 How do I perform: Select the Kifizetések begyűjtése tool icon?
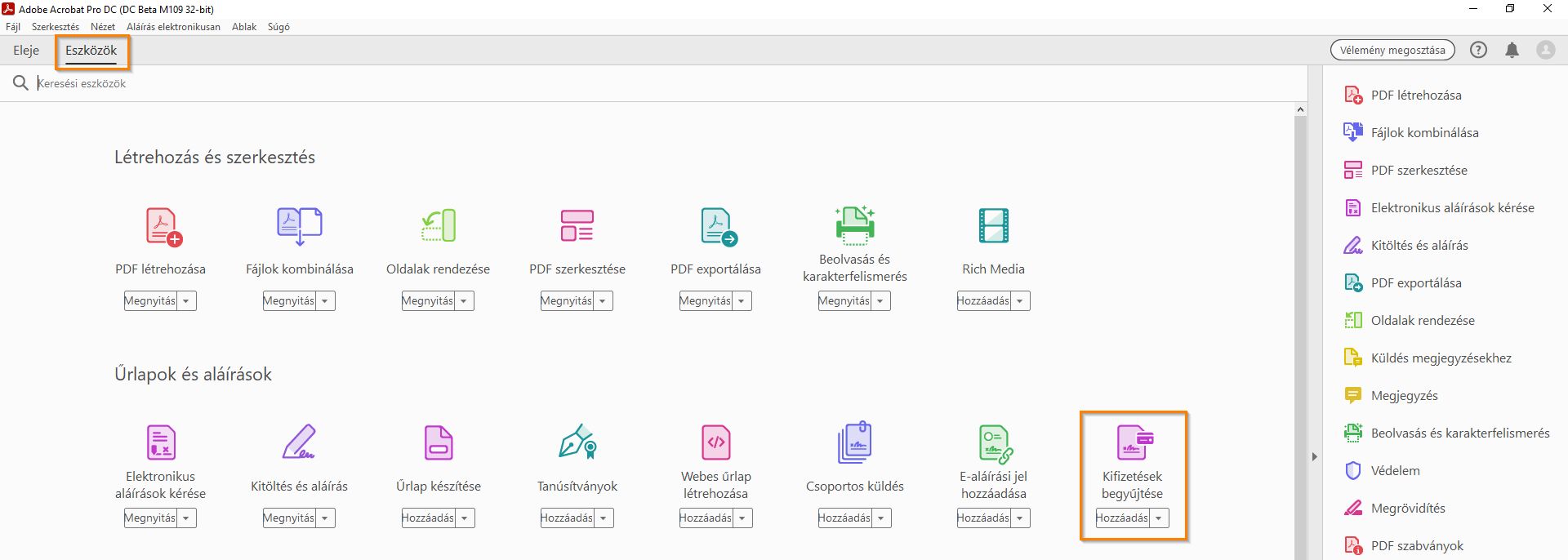tap(1134, 442)
